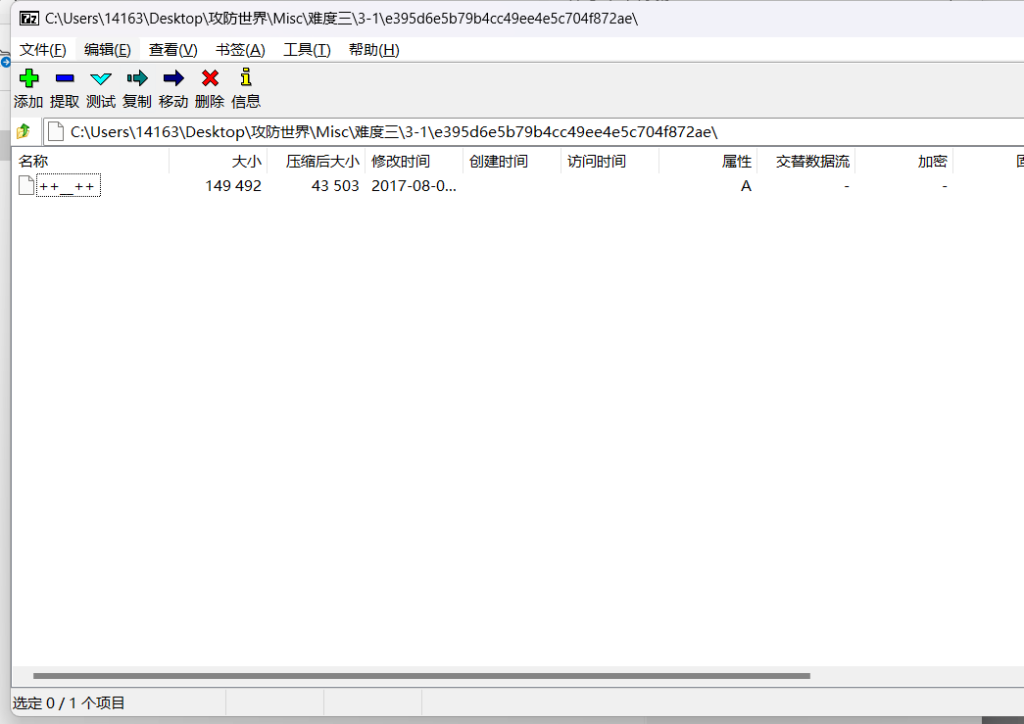The image size is (1024, 724).
Task: Open the 帮助(H) help menu
Action: coord(374,50)
